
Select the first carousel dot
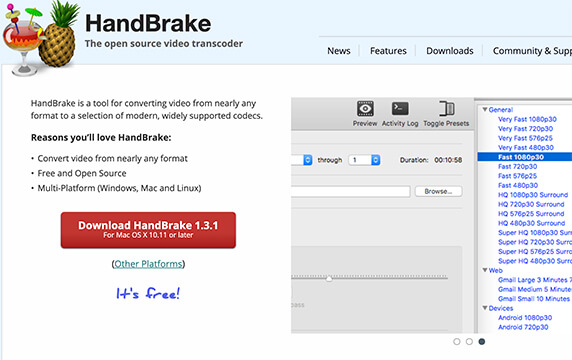(x=457, y=341)
